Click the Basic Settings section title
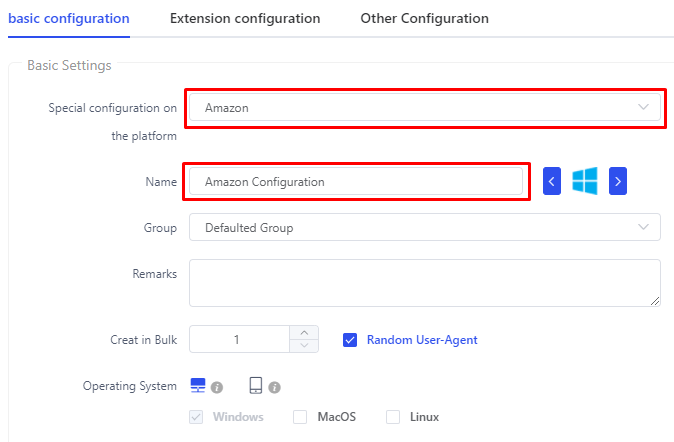This screenshot has height=442, width=674. [69, 65]
